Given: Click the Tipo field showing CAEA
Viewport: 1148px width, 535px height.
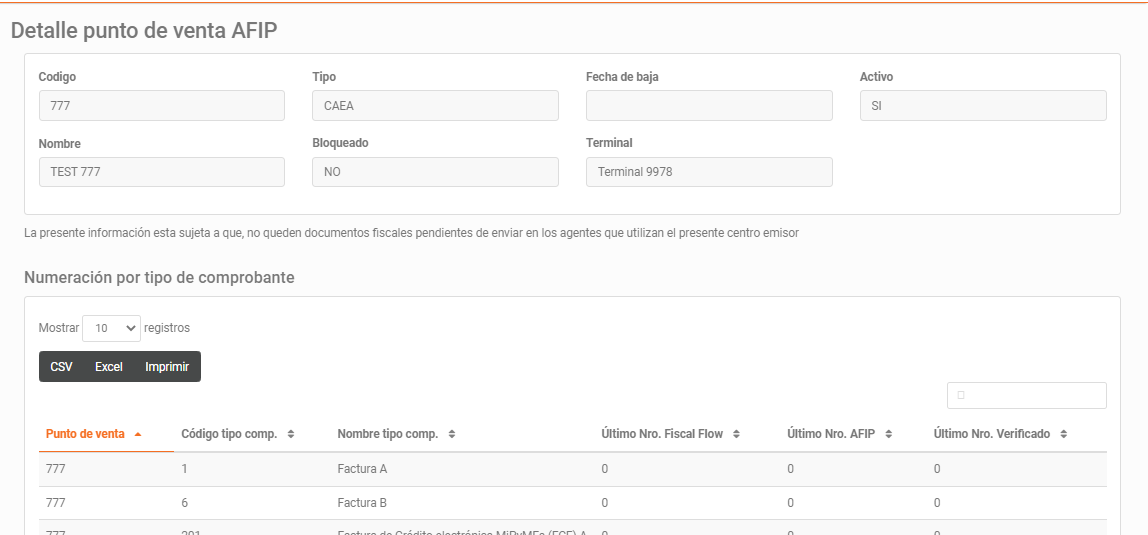Looking at the screenshot, I should click(436, 105).
